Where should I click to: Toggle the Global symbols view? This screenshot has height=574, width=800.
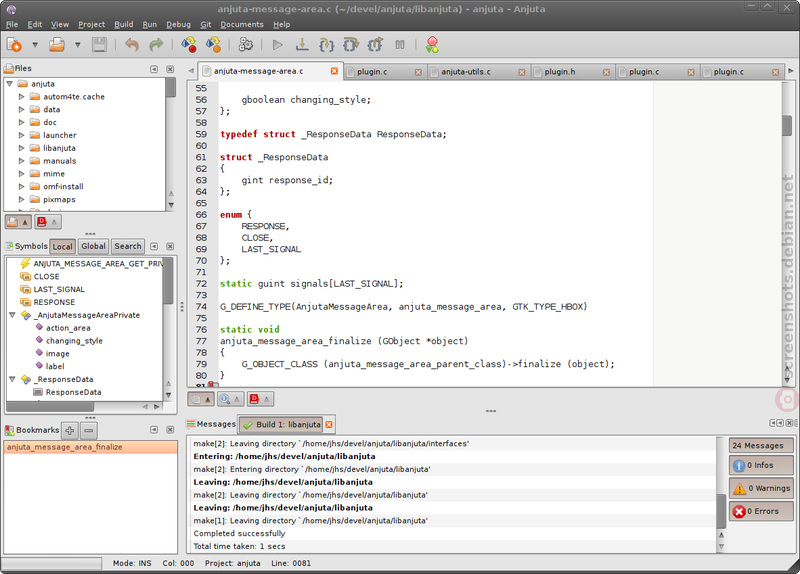pos(93,246)
